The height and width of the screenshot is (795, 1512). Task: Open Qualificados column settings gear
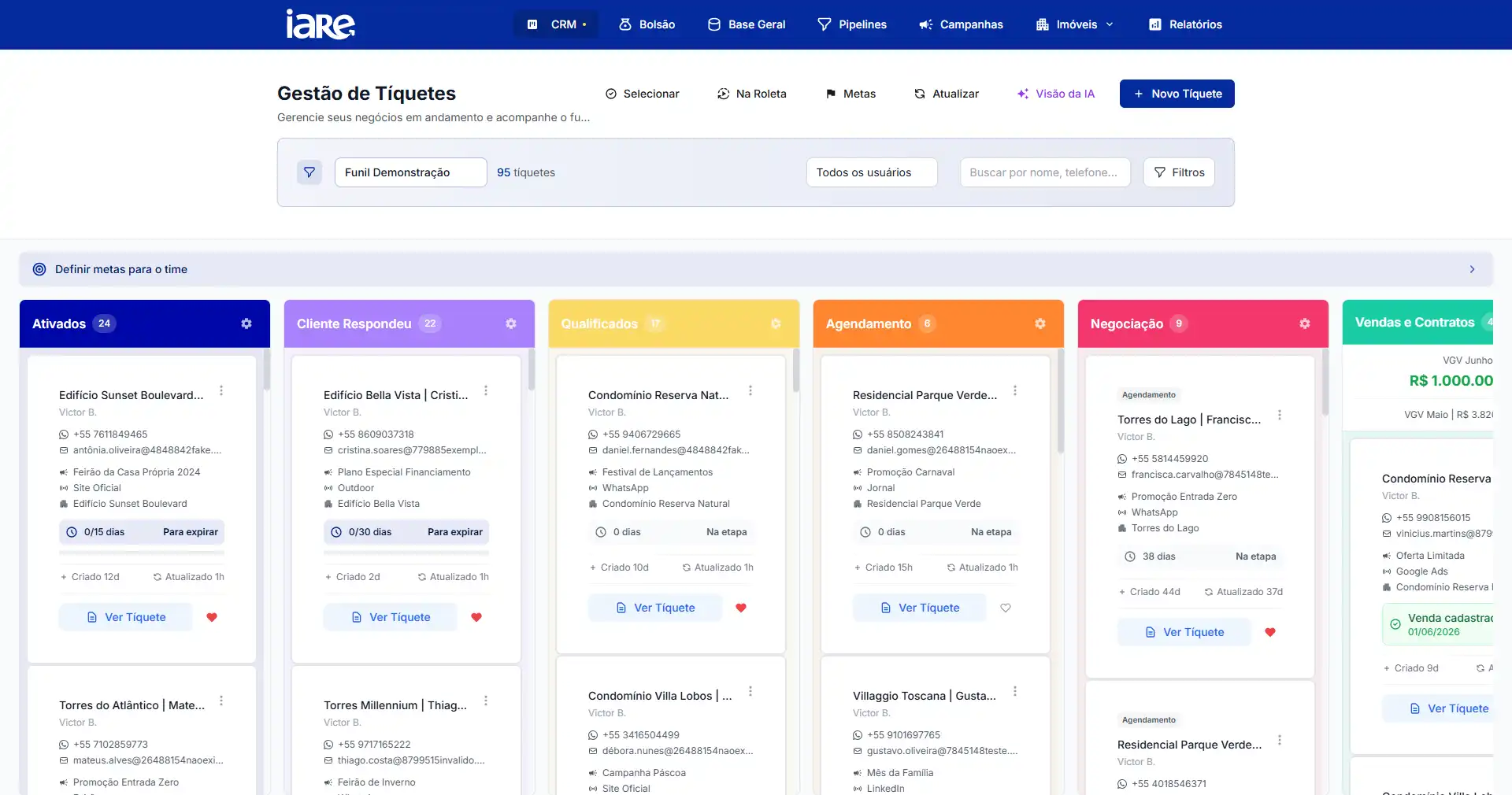click(776, 324)
